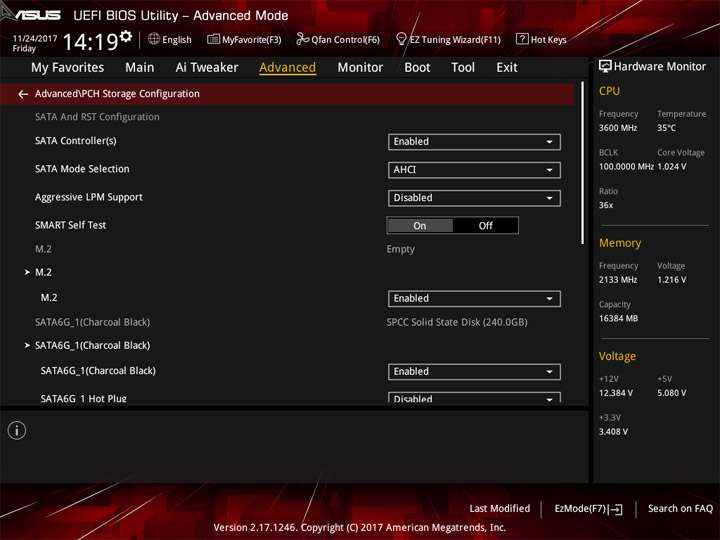Click the MyFavorite list icon

point(213,39)
